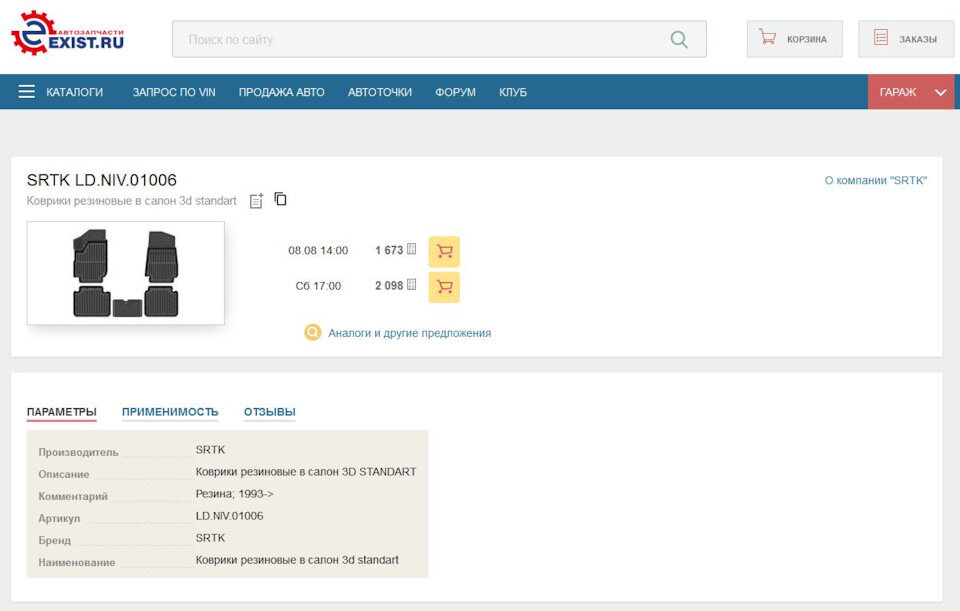Click the article value LD.NIV.01006

pos(229,516)
